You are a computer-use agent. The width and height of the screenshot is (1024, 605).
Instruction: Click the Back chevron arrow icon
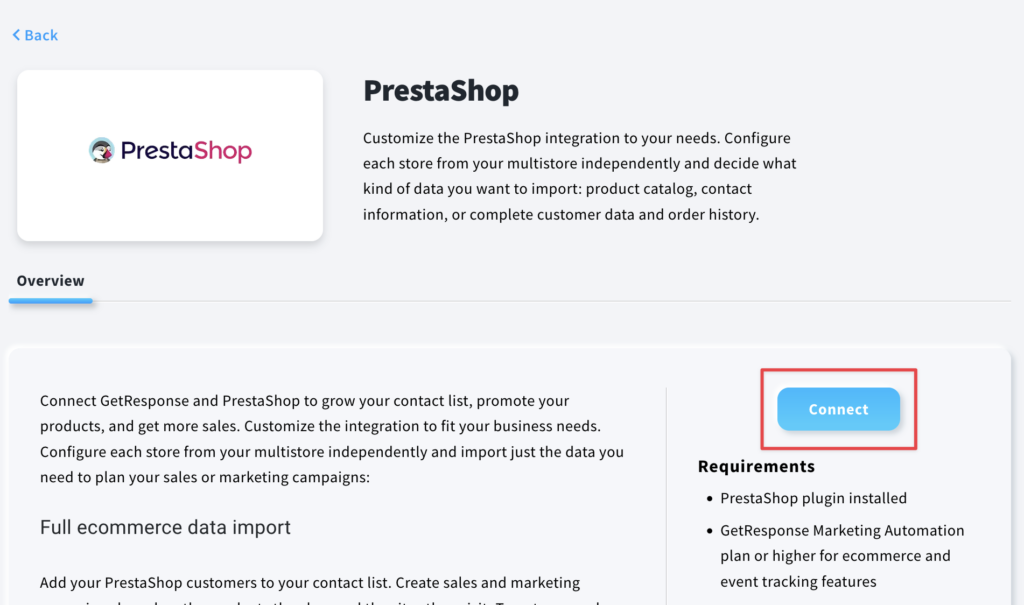coord(16,35)
